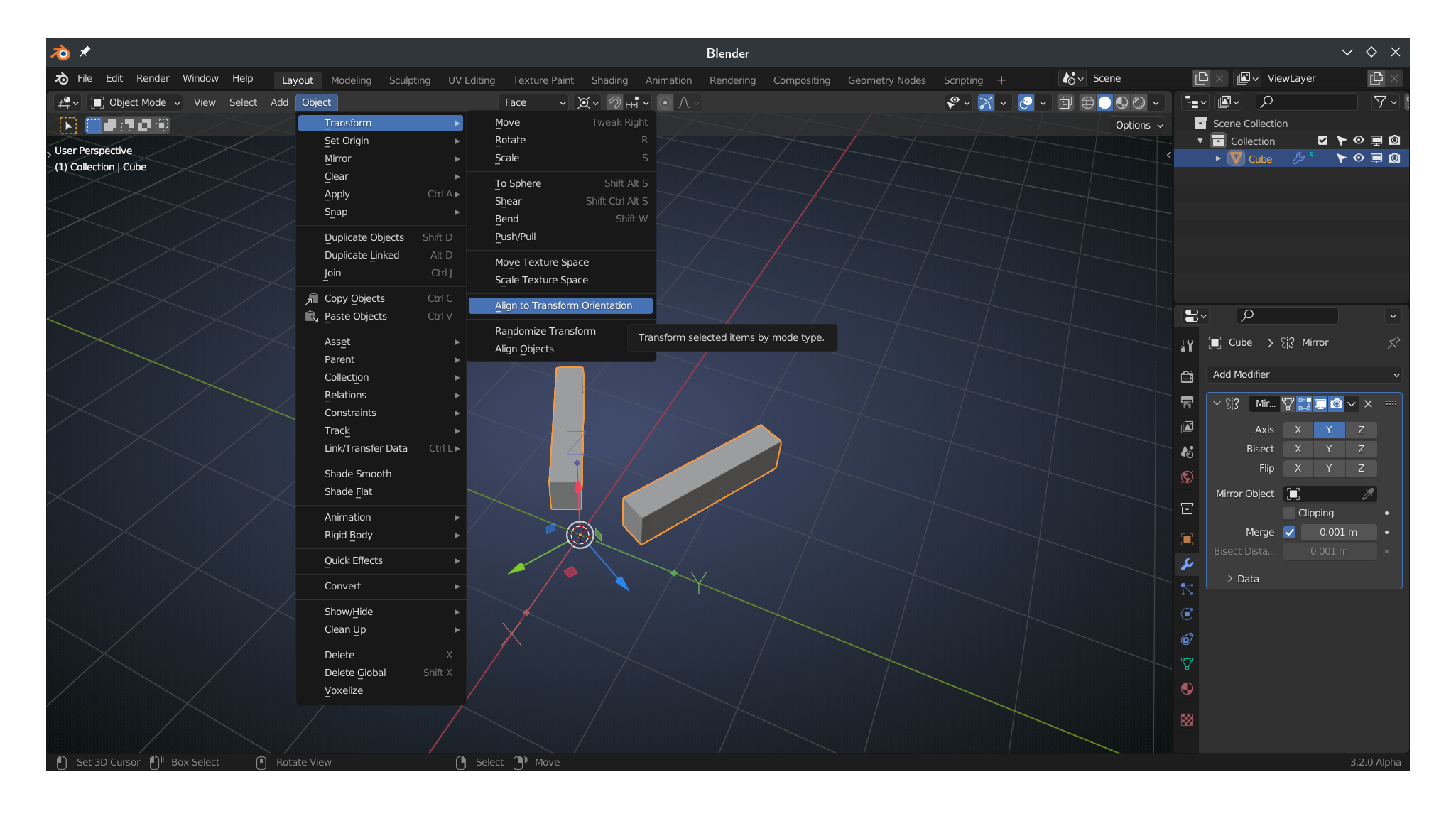Enable Bisect on the Z axis
The height and width of the screenshot is (826, 1456).
point(1361,449)
